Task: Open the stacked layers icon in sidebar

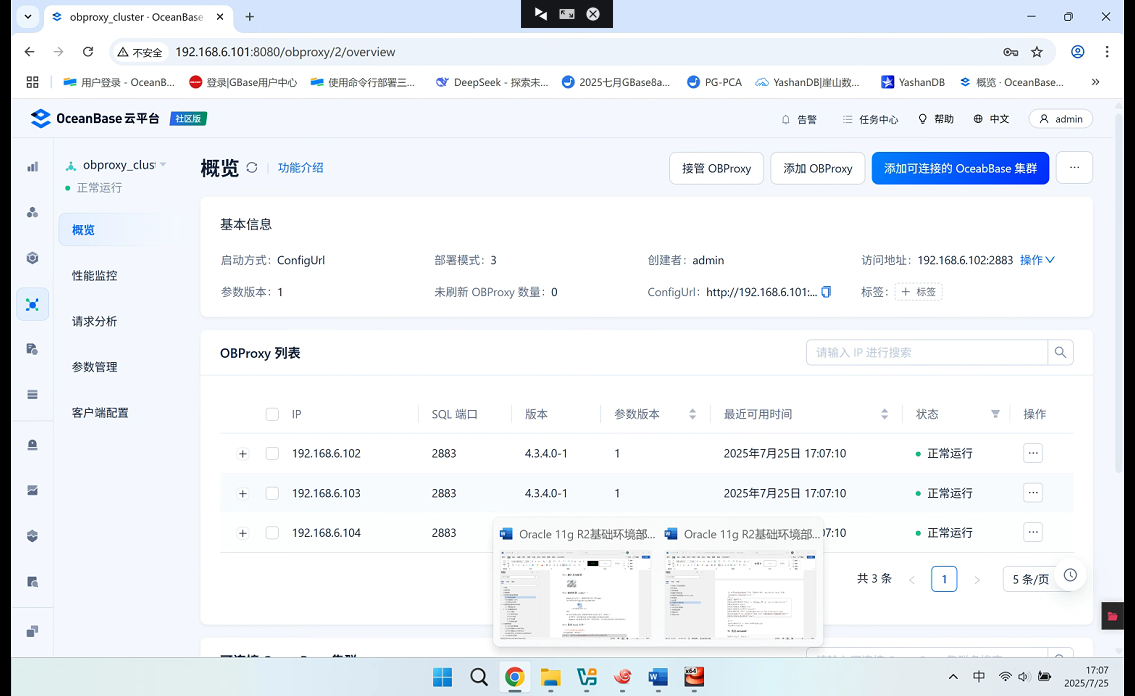Action: click(33, 394)
